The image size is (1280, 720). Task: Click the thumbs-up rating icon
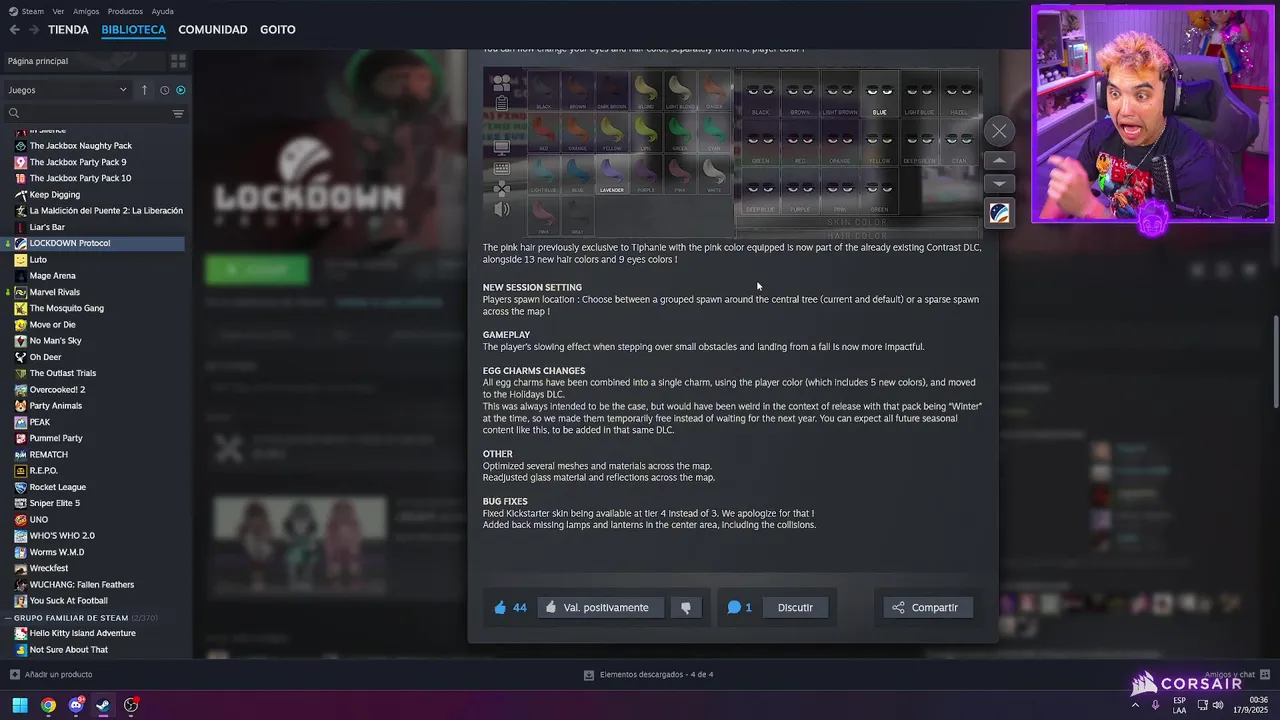pos(500,607)
